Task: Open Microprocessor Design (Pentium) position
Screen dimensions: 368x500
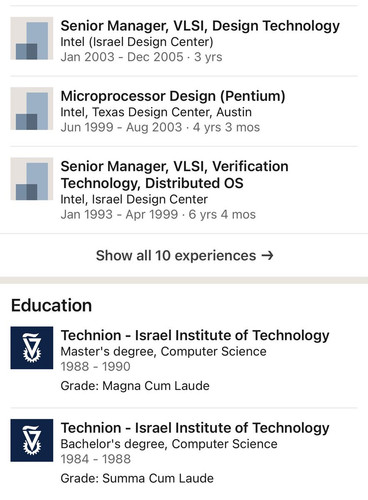Action: coord(173,96)
